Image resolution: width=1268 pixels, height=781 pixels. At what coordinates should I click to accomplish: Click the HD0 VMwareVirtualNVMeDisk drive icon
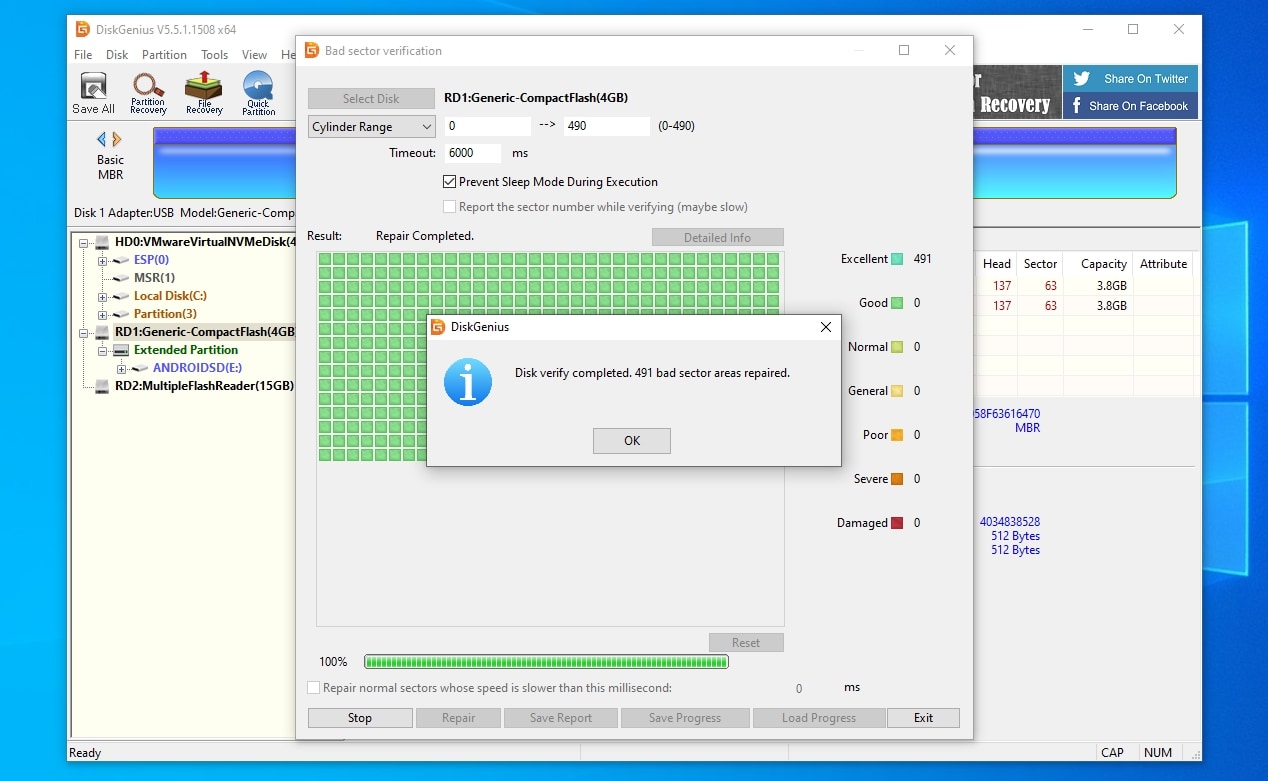point(101,242)
